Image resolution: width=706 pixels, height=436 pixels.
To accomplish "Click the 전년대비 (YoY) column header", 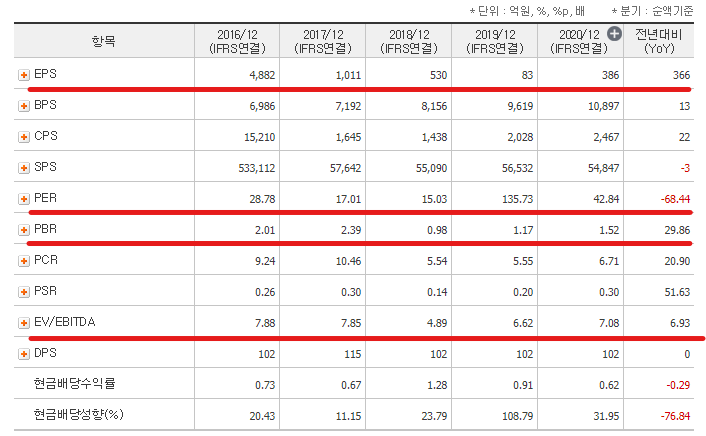I will 659,41.
